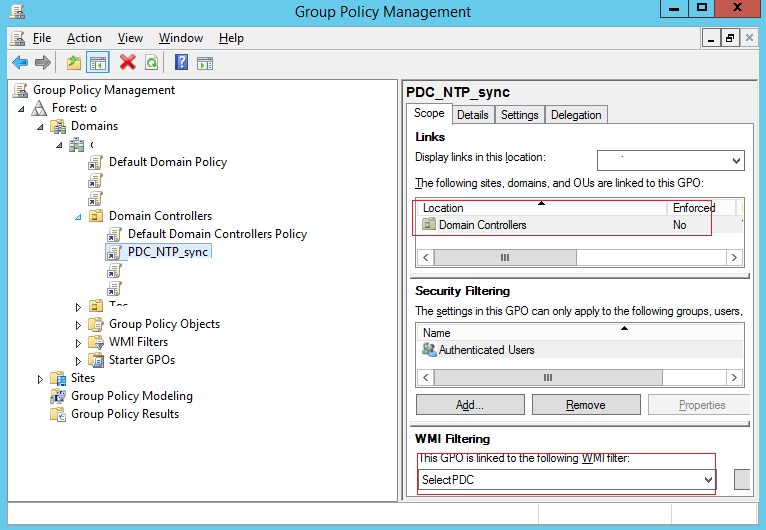Screen dimensions: 766x530
Task: Collapse the Domains node arrow
Action: coord(40,127)
